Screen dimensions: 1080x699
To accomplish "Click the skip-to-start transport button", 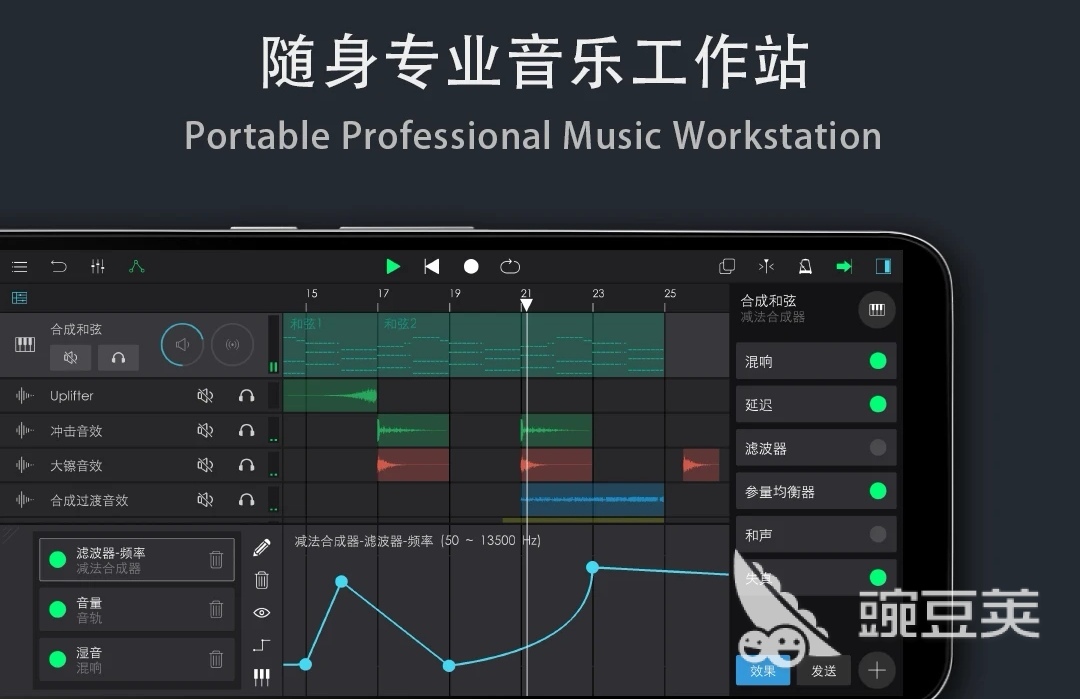I will [x=432, y=266].
